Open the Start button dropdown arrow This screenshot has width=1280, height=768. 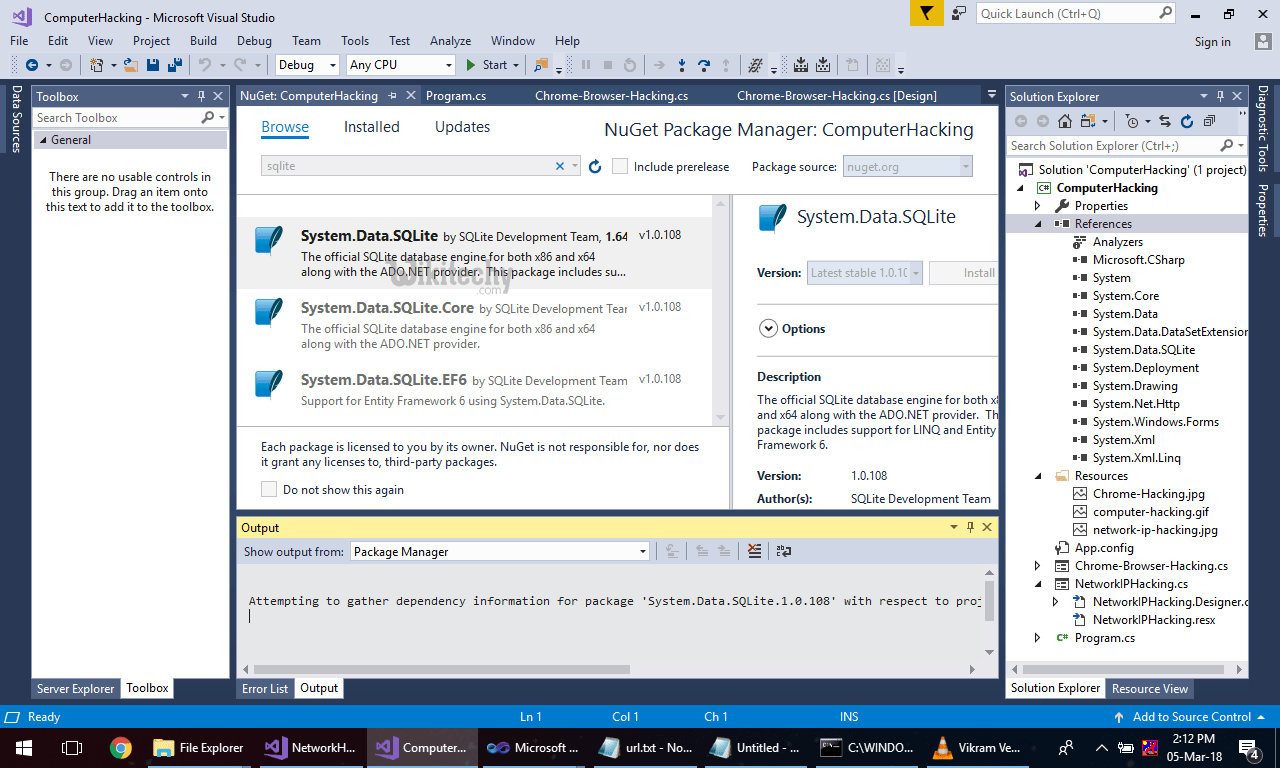click(516, 65)
